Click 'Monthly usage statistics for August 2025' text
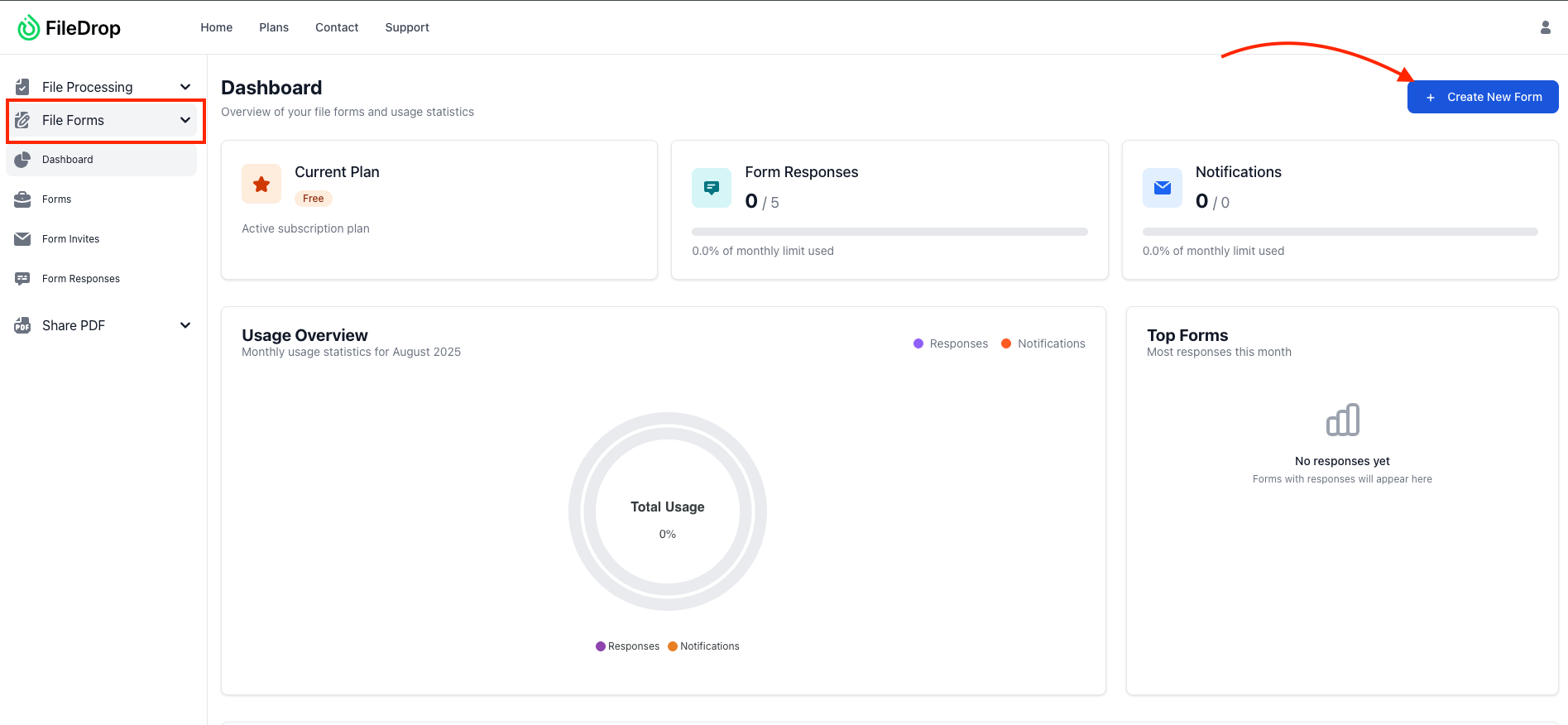The width and height of the screenshot is (1568, 725). (351, 352)
